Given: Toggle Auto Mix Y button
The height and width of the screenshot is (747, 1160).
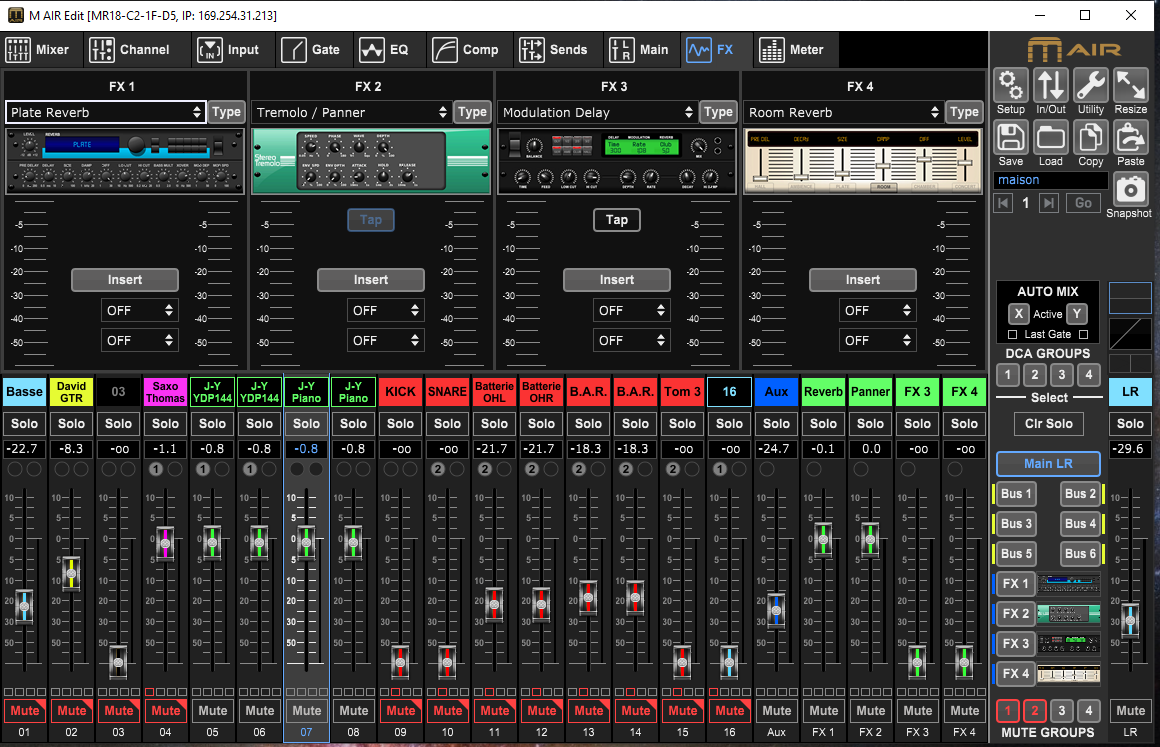Looking at the screenshot, I should pos(1077,314).
